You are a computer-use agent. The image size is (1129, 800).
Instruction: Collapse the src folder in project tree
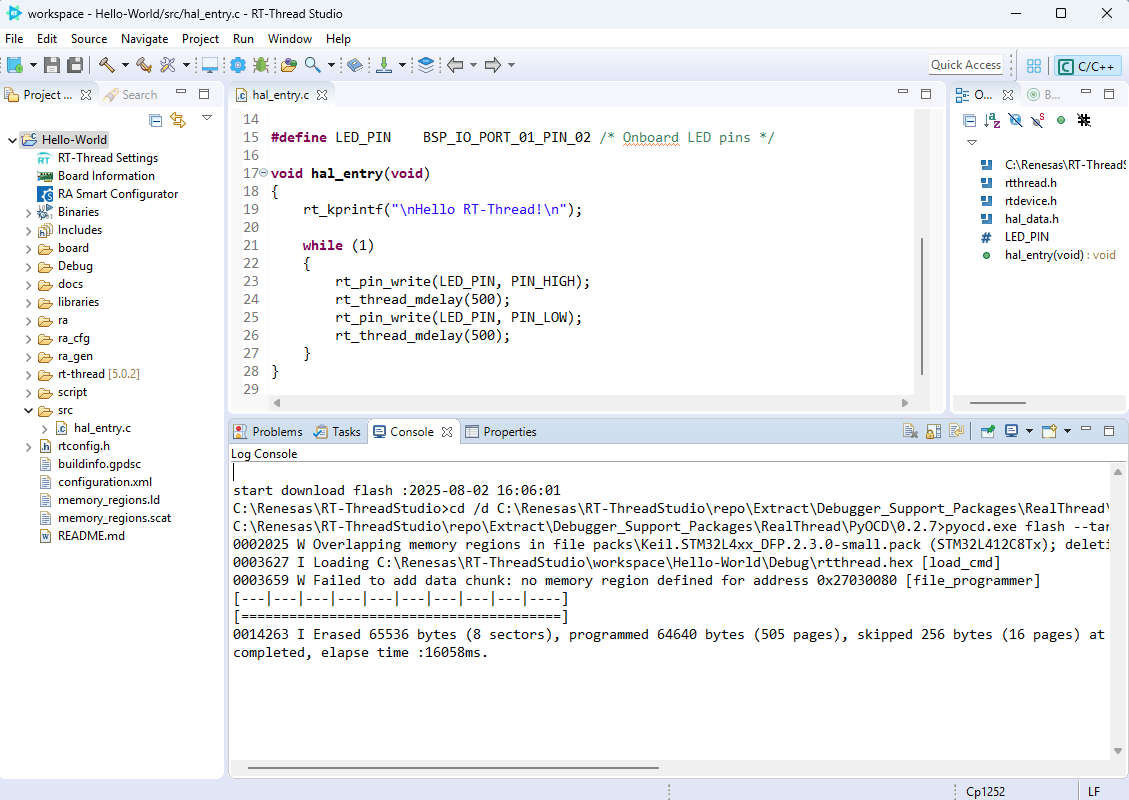click(x=28, y=410)
